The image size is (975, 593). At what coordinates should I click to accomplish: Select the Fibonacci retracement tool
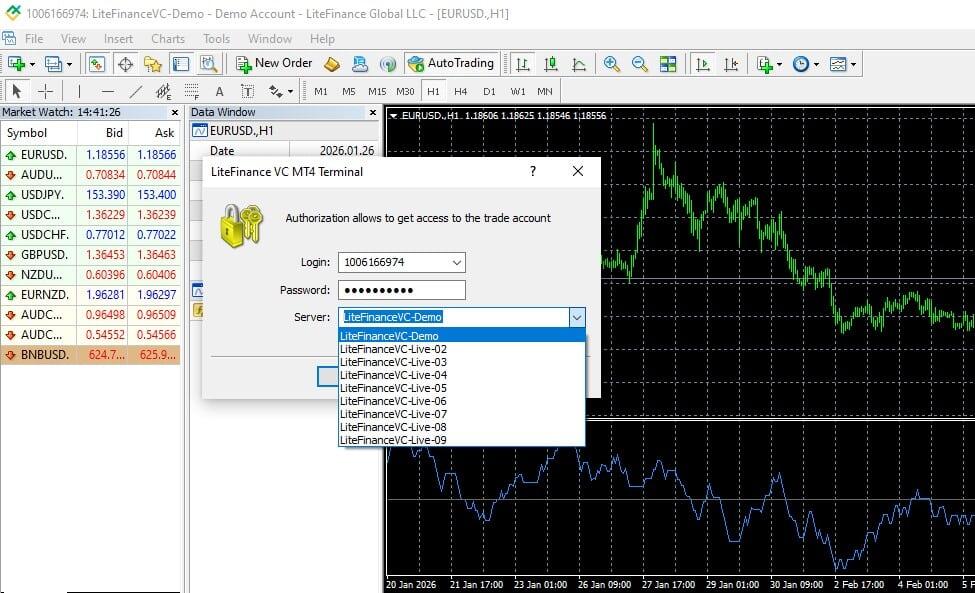click(x=190, y=90)
